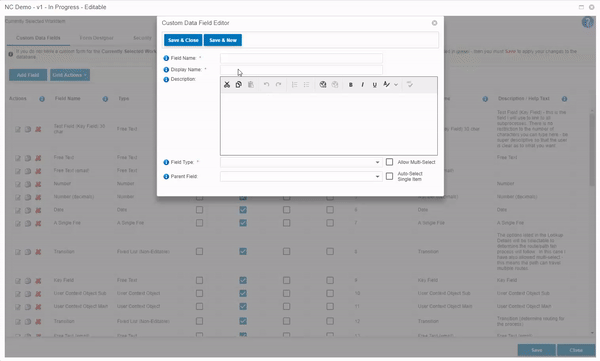
Task: Click the Save button at the bottom right
Action: (536, 350)
